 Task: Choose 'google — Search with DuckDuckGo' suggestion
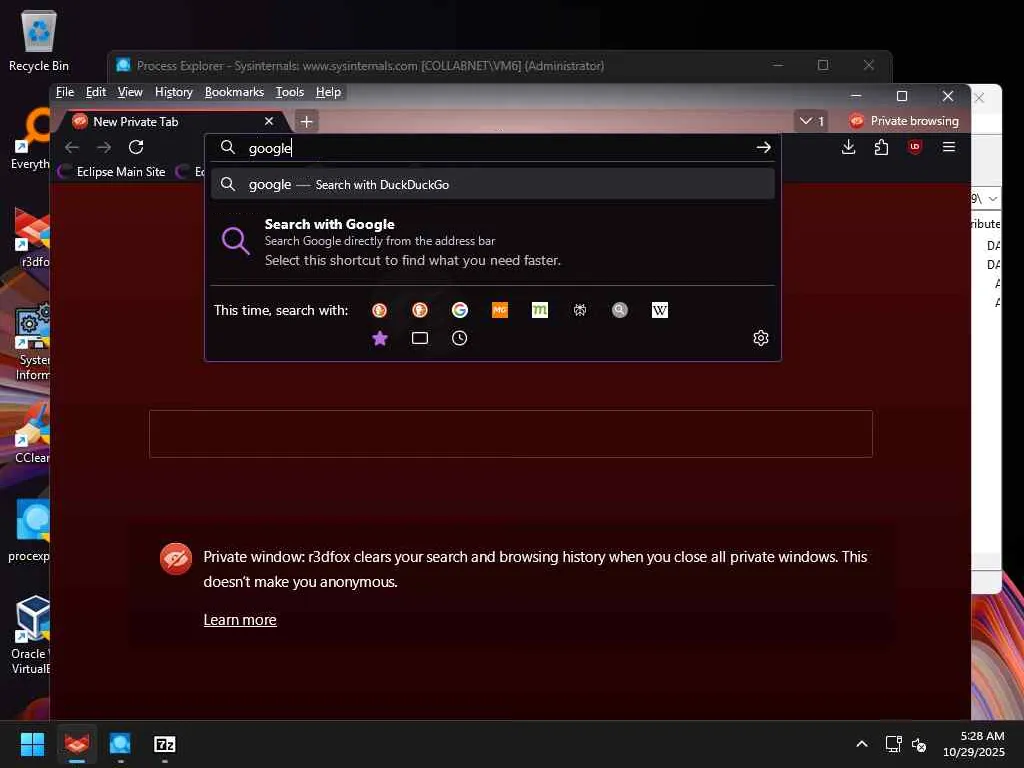point(492,184)
